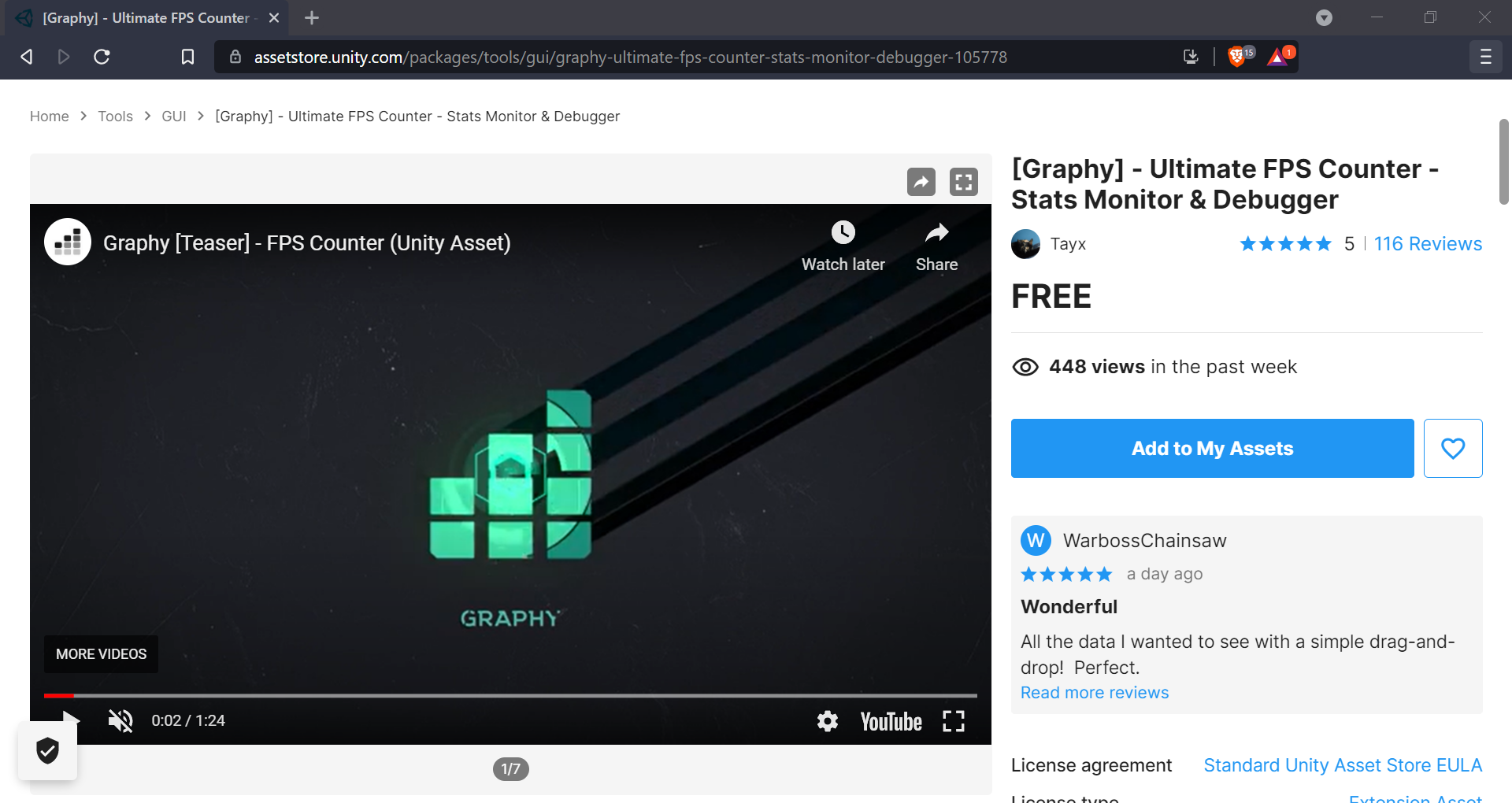Open the WarbossChainsaw reviewer avatar
1512x803 pixels.
1036,541
